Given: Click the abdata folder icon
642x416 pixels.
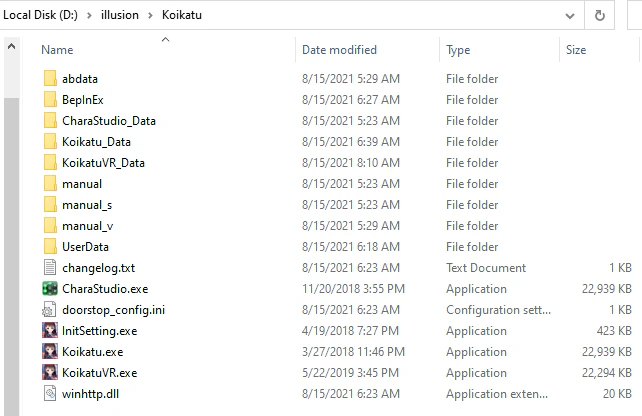Looking at the screenshot, I should click(x=50, y=78).
